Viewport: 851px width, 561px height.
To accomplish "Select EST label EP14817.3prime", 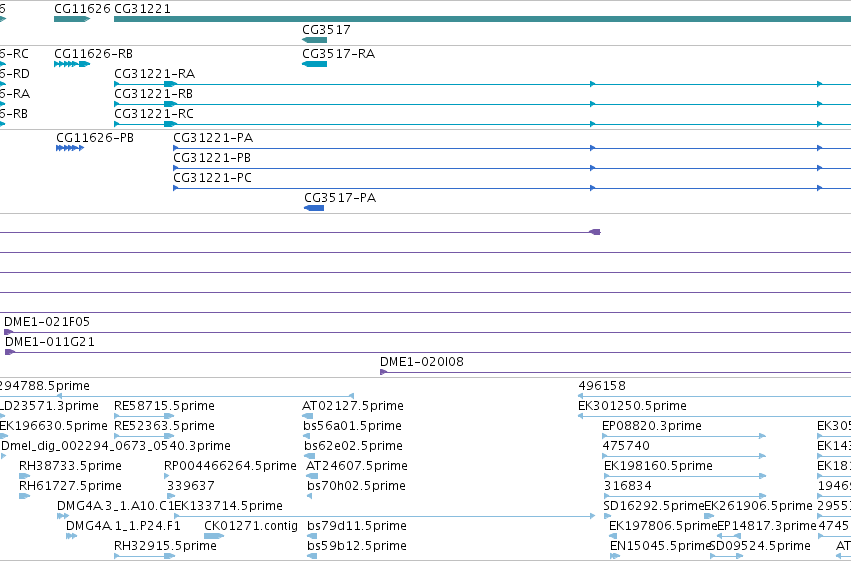I will pyautogui.click(x=766, y=526).
